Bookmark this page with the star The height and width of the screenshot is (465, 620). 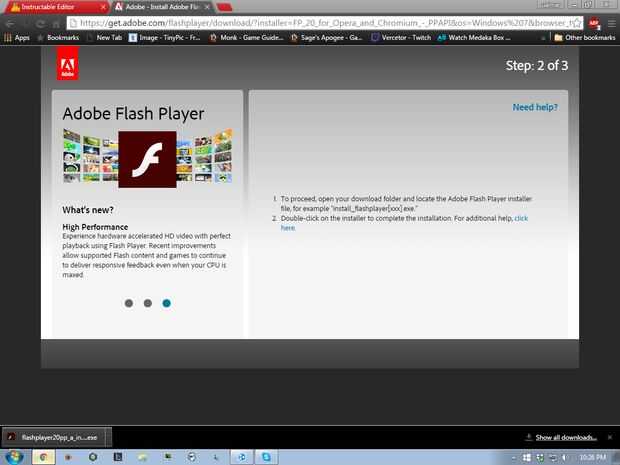[x=577, y=23]
